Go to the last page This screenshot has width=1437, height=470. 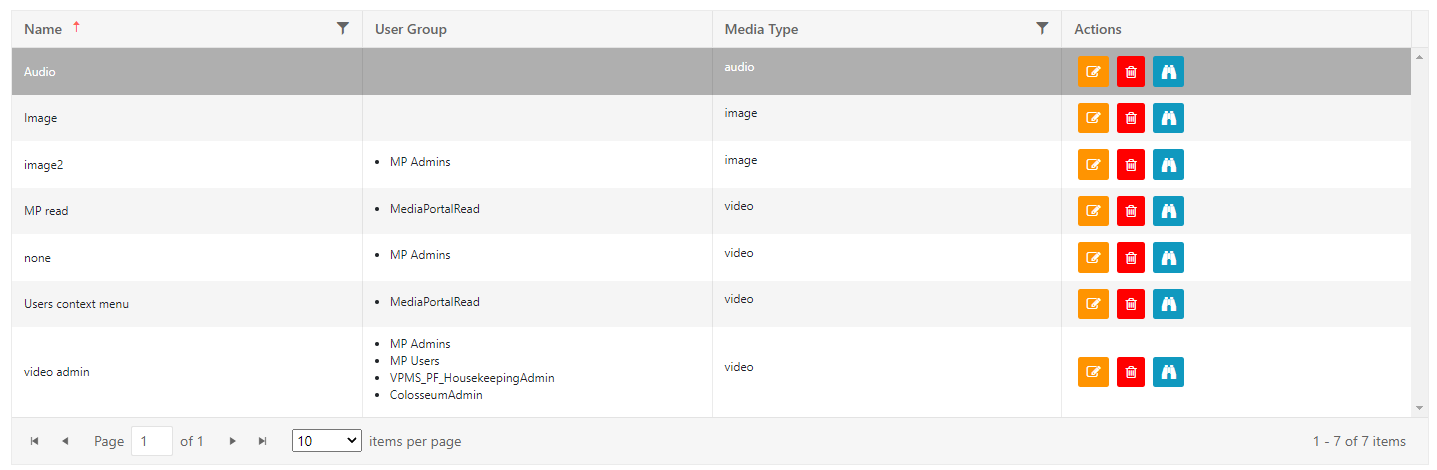coord(263,441)
